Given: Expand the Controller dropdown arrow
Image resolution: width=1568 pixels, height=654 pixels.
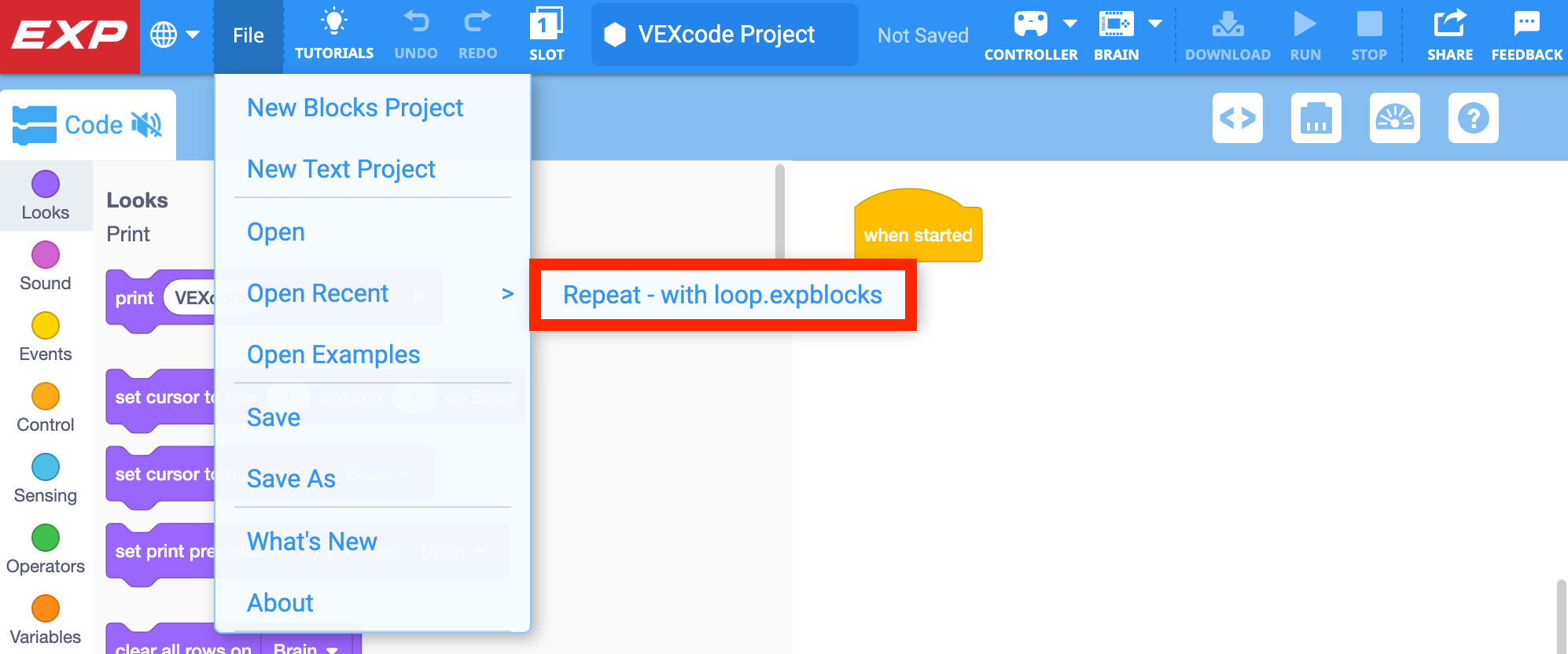Looking at the screenshot, I should (1070, 24).
